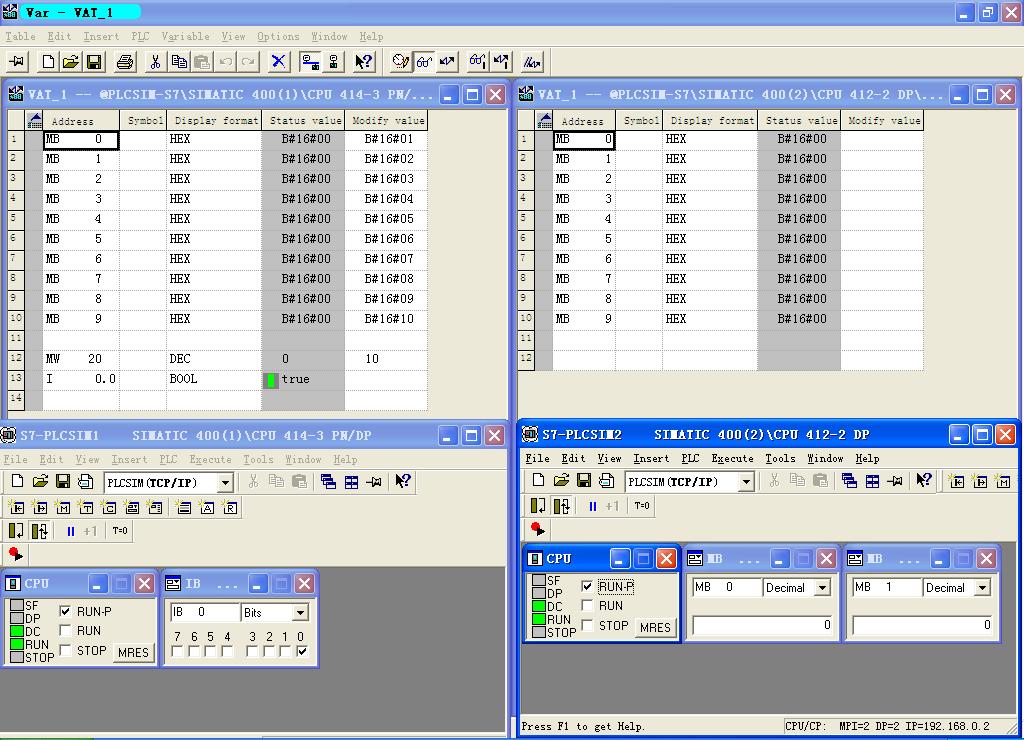Click the I 0.0 address cell
1024x740 pixels.
(81, 379)
